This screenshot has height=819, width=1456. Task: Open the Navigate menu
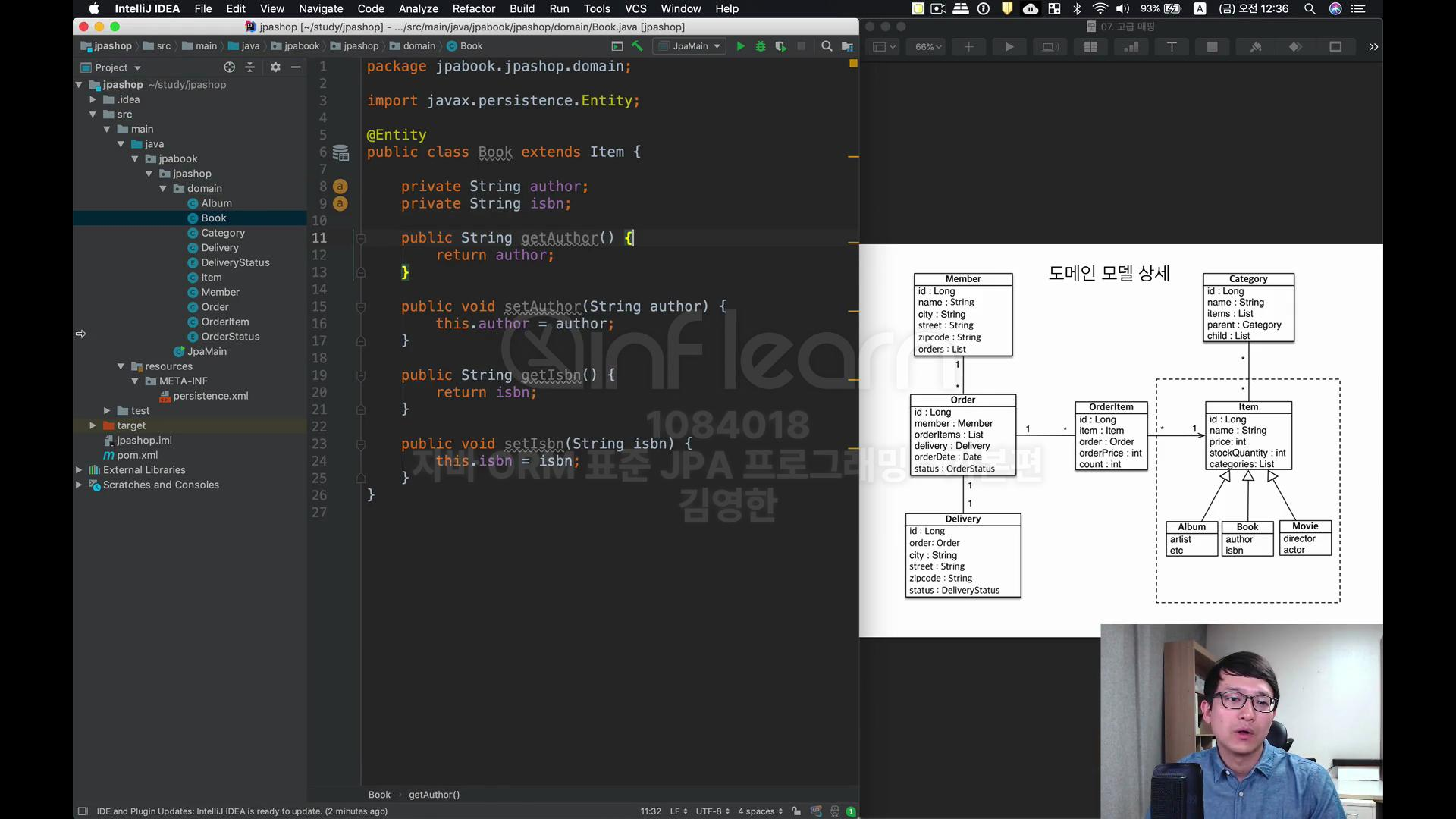pyautogui.click(x=320, y=8)
